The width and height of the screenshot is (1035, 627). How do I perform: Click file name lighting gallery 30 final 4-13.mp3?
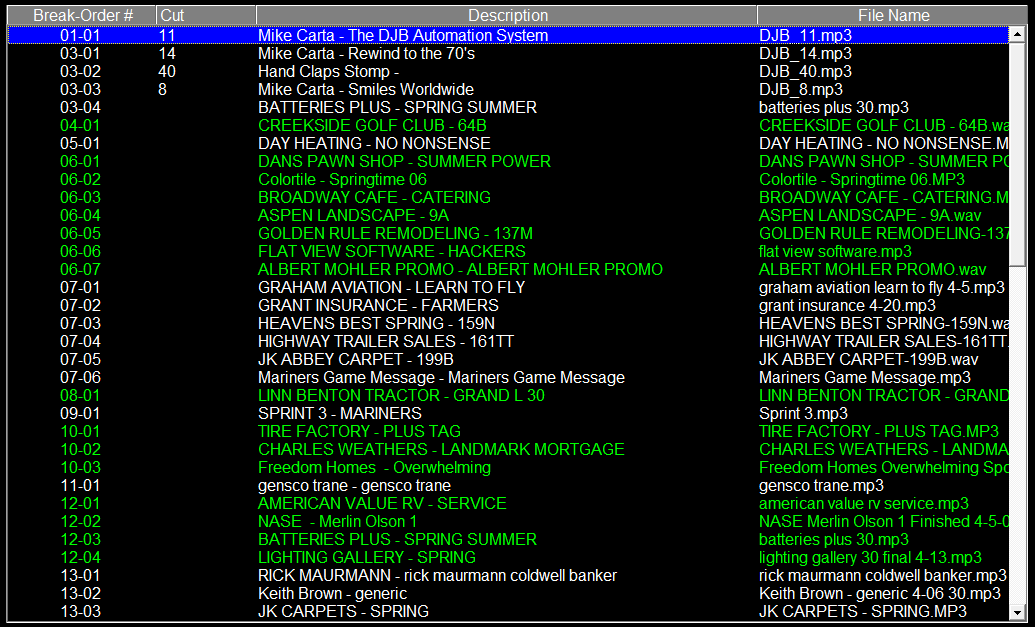point(870,557)
